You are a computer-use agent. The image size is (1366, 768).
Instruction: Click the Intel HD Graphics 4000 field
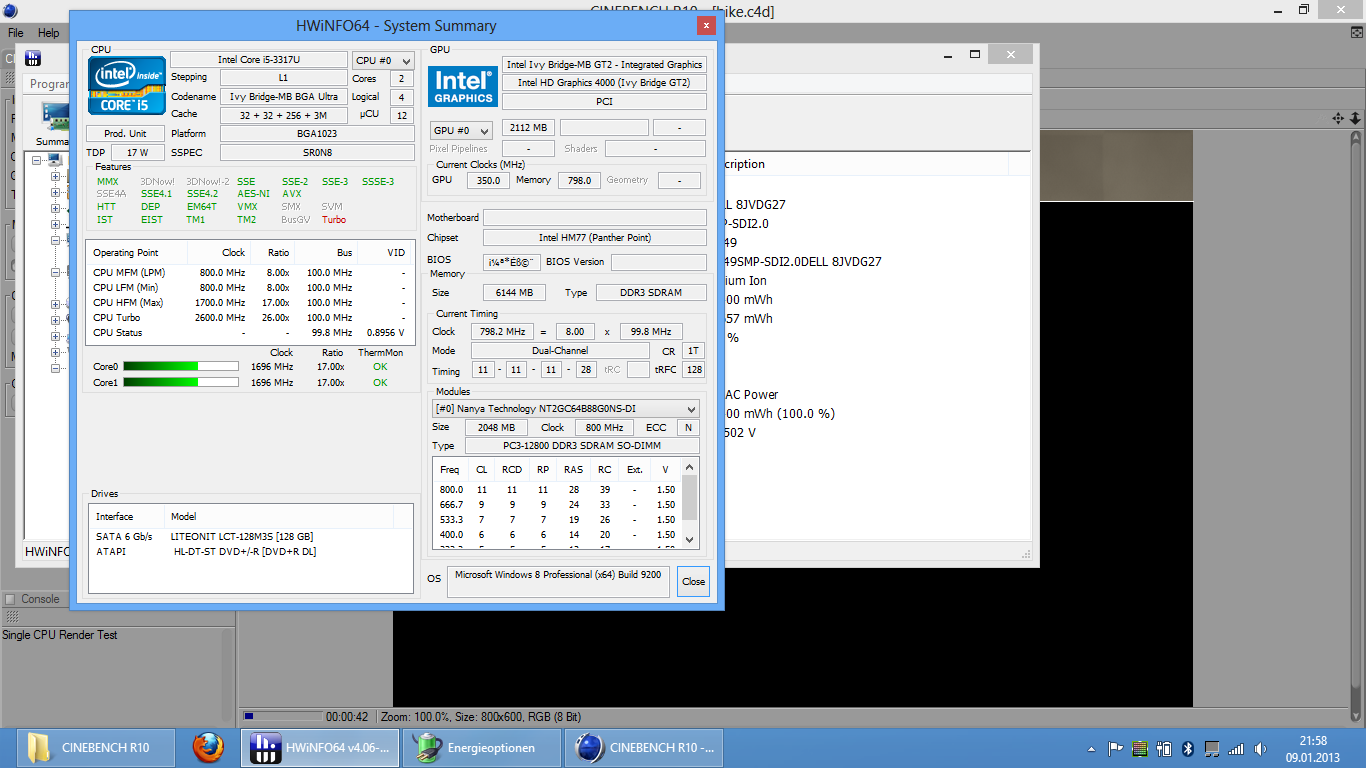pos(604,83)
